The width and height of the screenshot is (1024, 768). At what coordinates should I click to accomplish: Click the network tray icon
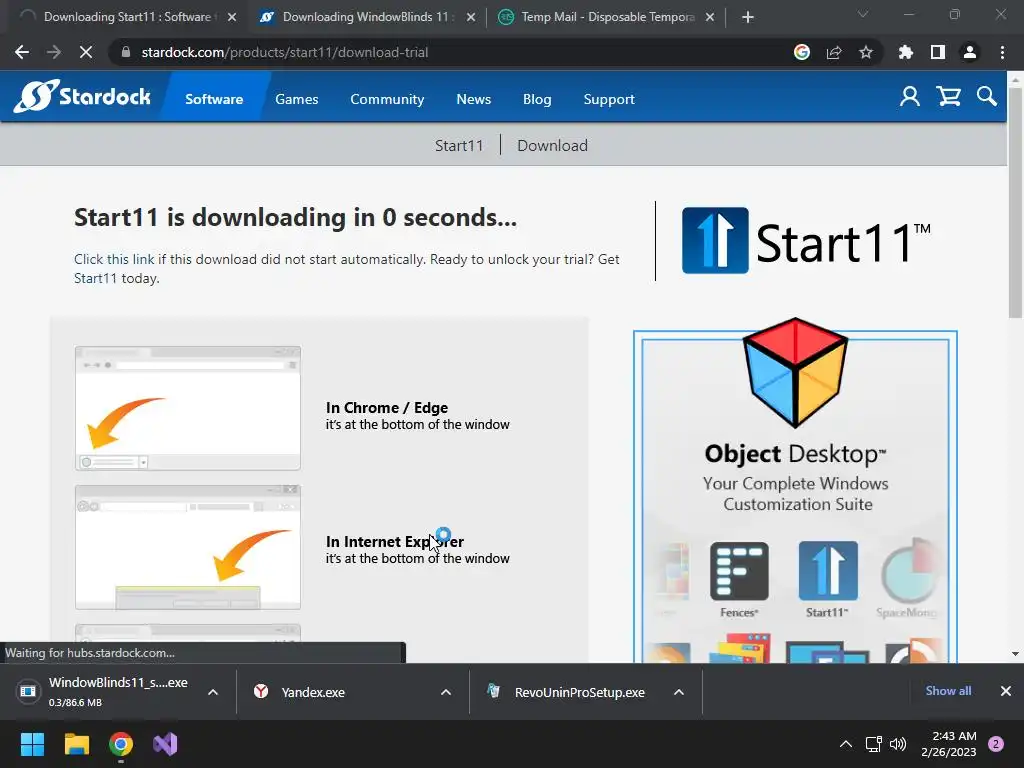[x=873, y=744]
